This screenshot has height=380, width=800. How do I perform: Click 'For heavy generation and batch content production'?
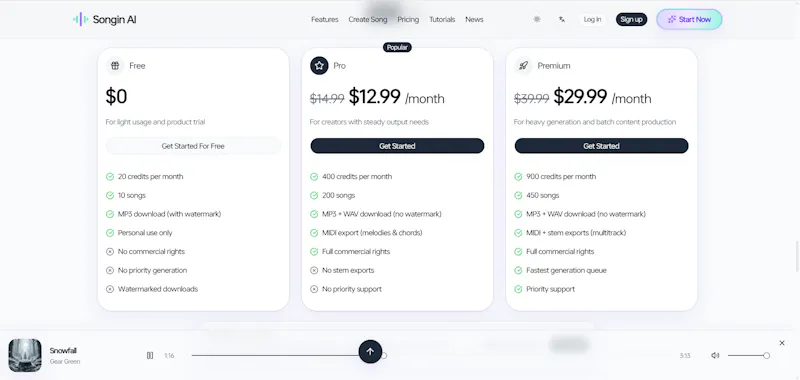pyautogui.click(x=595, y=122)
